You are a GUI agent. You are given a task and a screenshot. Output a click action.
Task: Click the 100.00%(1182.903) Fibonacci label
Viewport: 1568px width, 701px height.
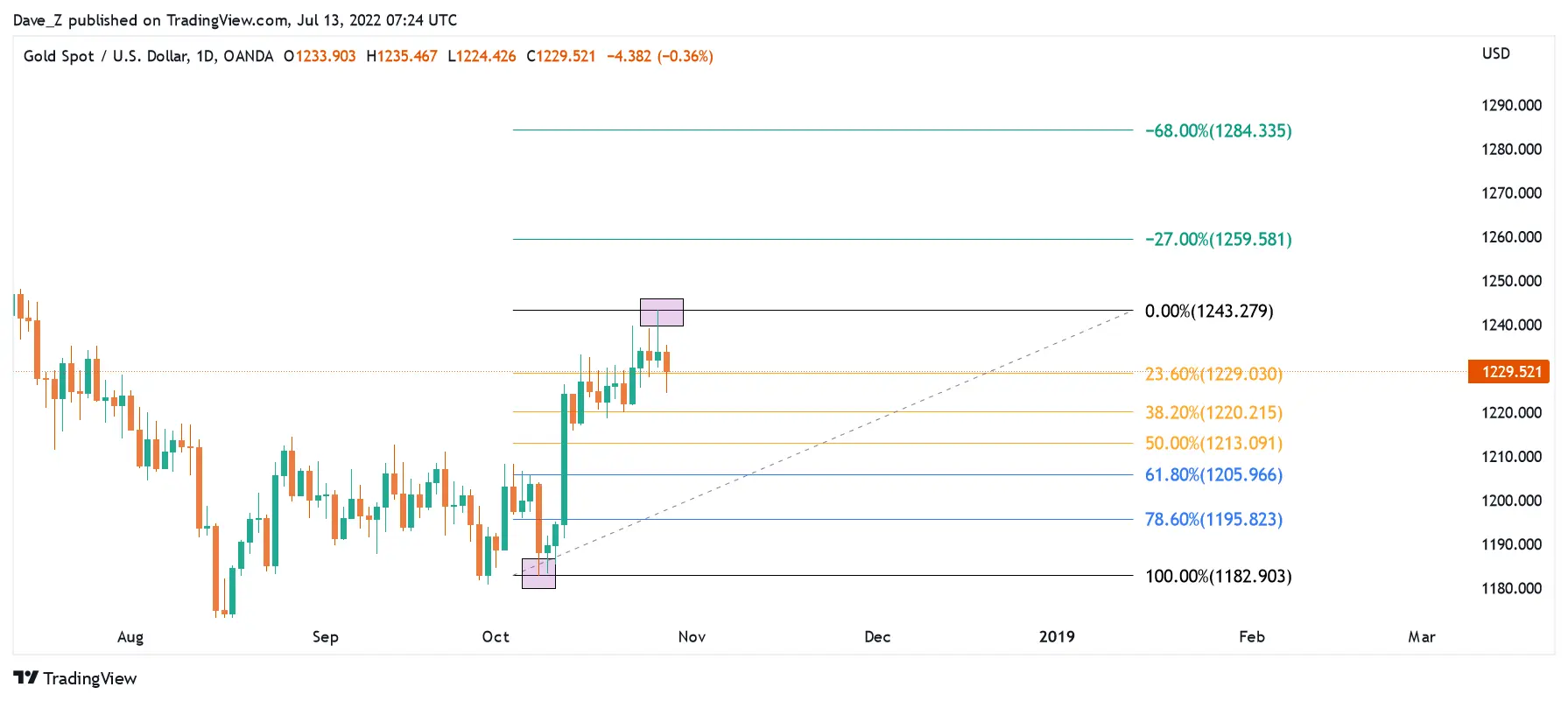1218,577
